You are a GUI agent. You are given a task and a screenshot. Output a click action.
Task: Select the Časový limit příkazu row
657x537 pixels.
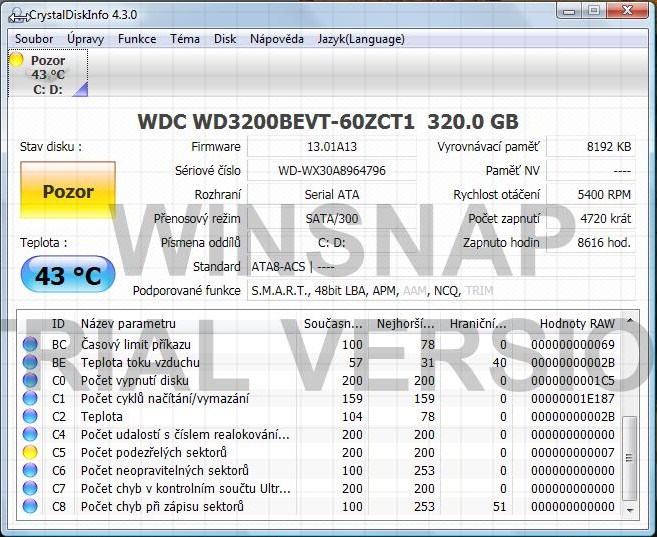[319, 344]
